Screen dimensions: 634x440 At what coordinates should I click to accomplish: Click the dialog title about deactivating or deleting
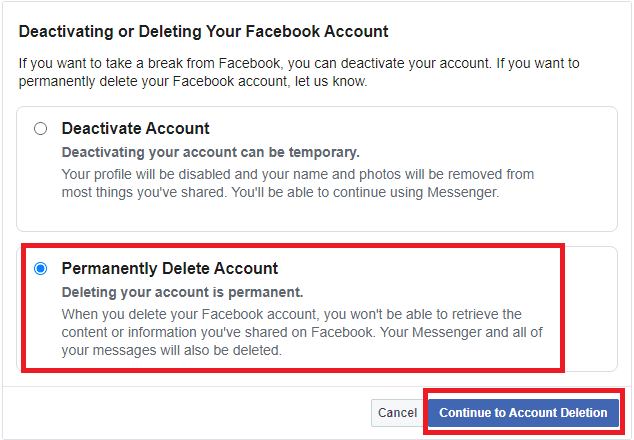(x=204, y=33)
